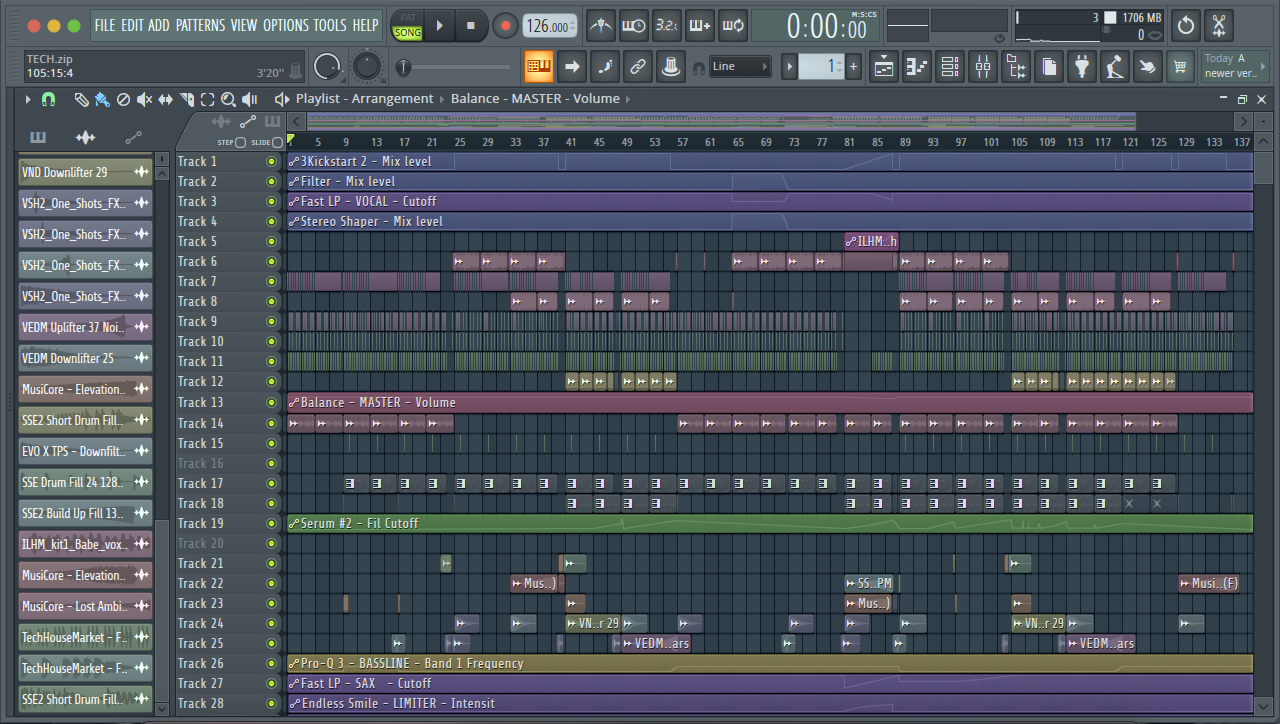Open the Mixer from the top toolbar
The width and height of the screenshot is (1280, 724).
coord(981,66)
